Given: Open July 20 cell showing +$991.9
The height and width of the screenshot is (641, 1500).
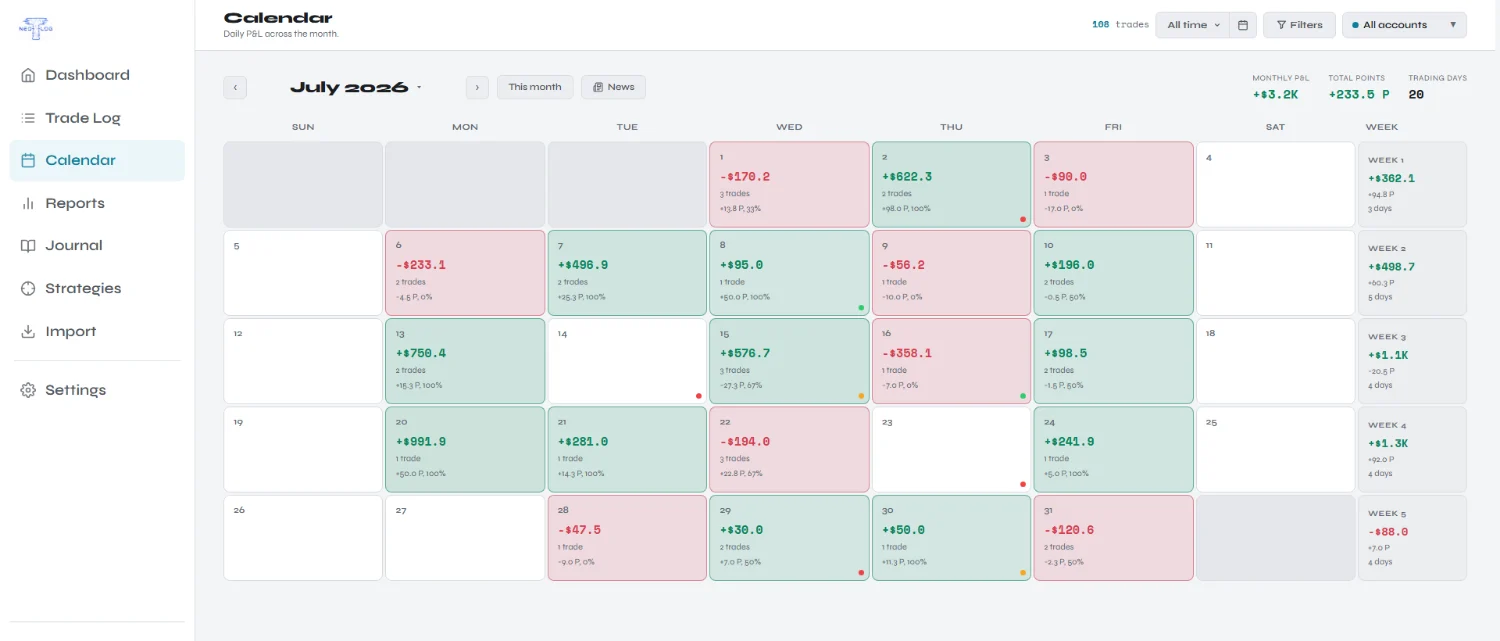Looking at the screenshot, I should point(465,449).
